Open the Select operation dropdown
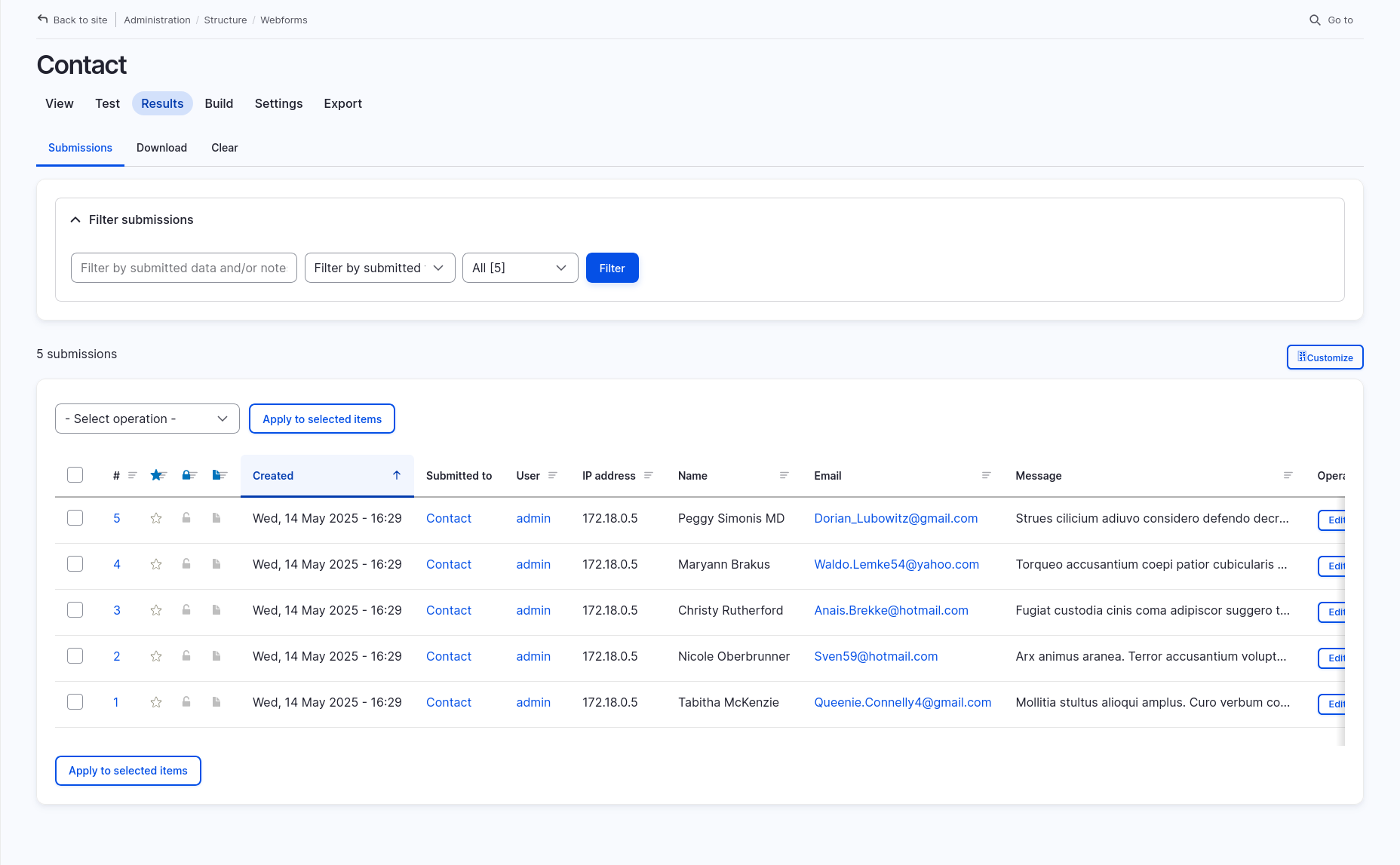This screenshot has height=865, width=1400. (x=146, y=419)
